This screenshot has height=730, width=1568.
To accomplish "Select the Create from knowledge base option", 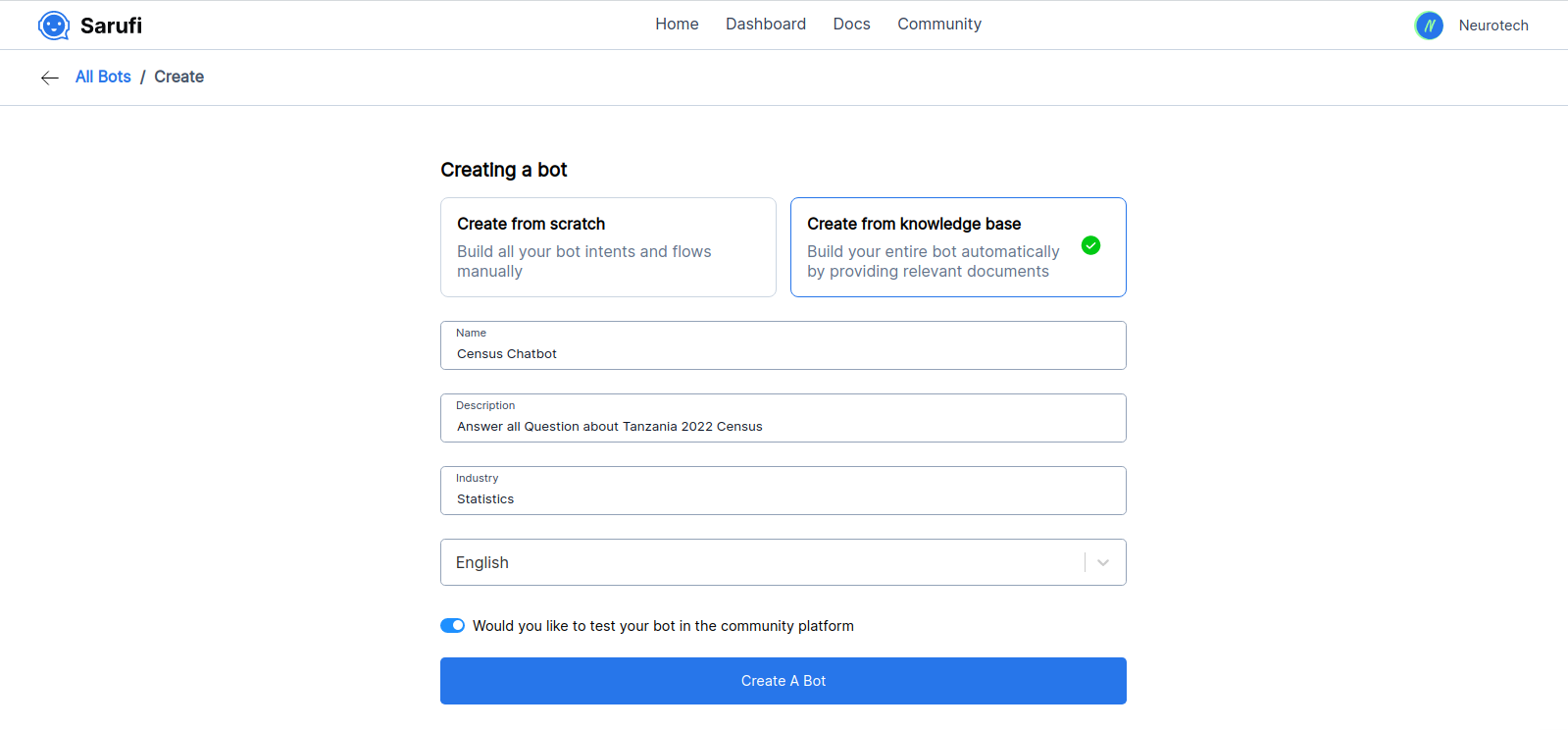I will (957, 247).
